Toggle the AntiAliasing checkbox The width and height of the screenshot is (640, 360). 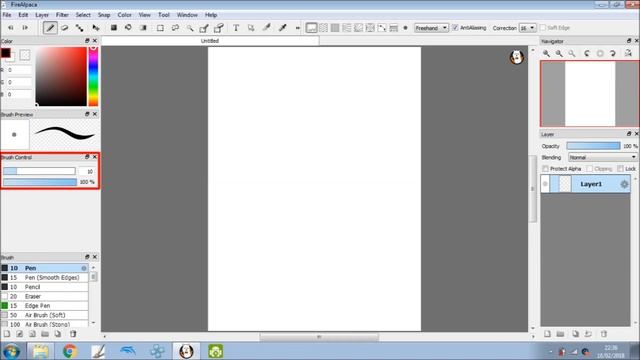(456, 28)
